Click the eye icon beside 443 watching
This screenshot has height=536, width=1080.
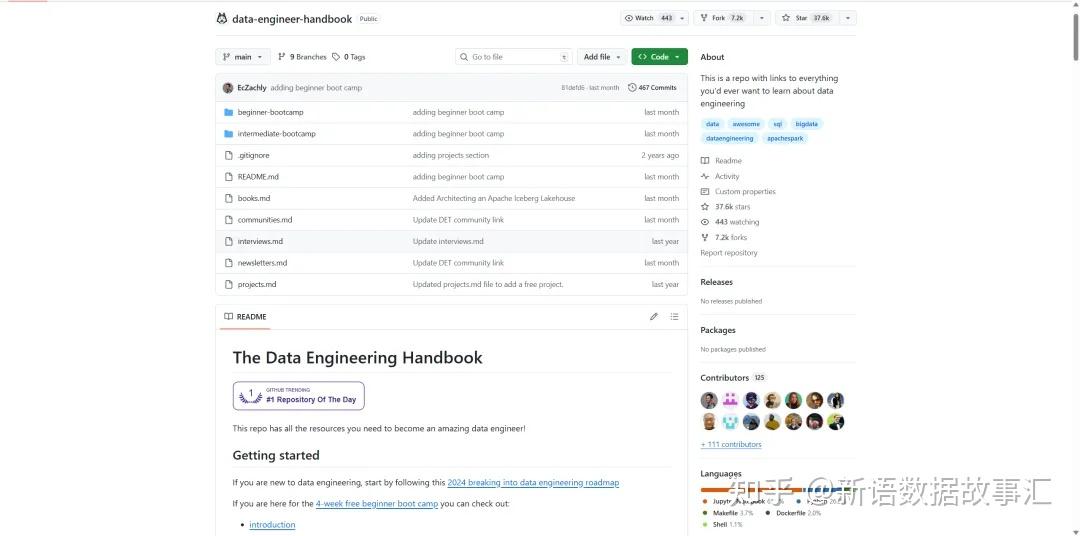click(705, 222)
